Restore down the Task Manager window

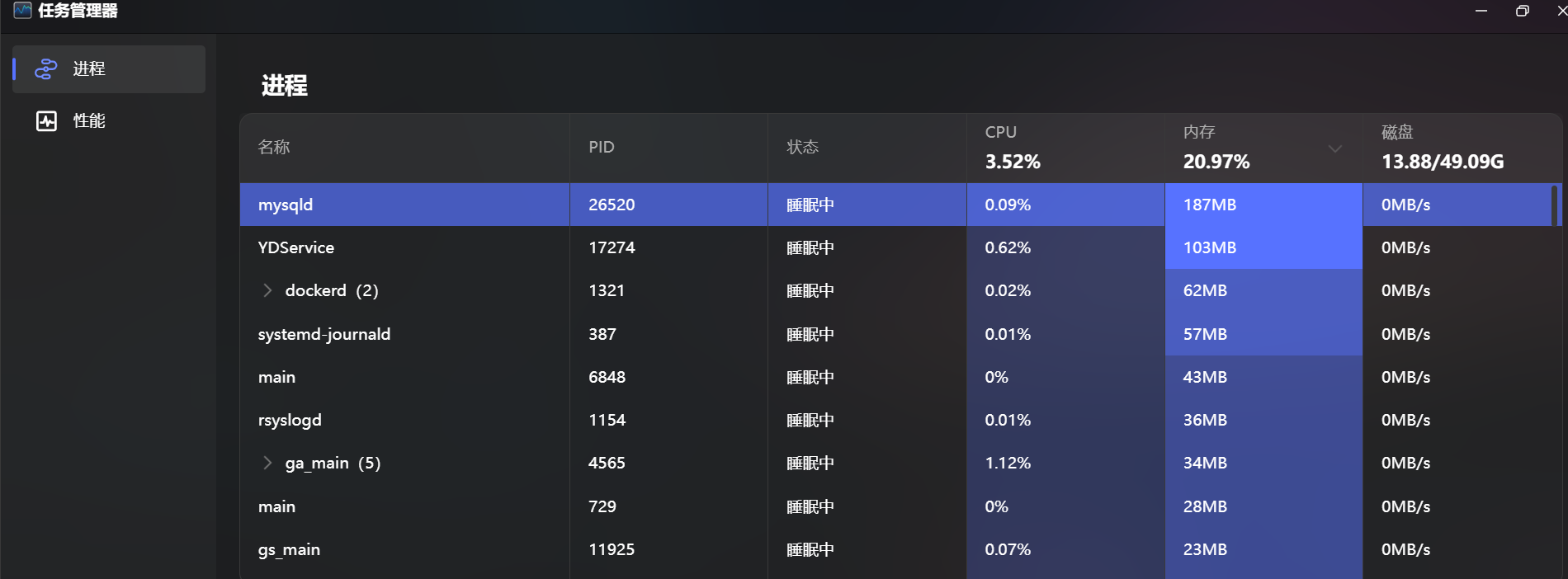pyautogui.click(x=1523, y=11)
